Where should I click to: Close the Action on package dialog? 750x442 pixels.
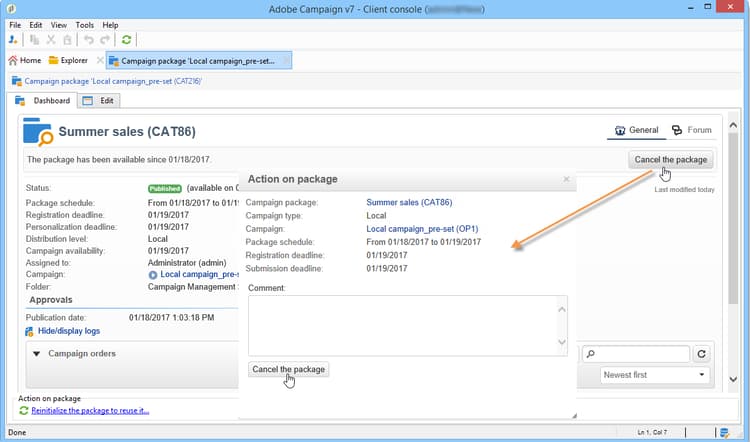(566, 179)
